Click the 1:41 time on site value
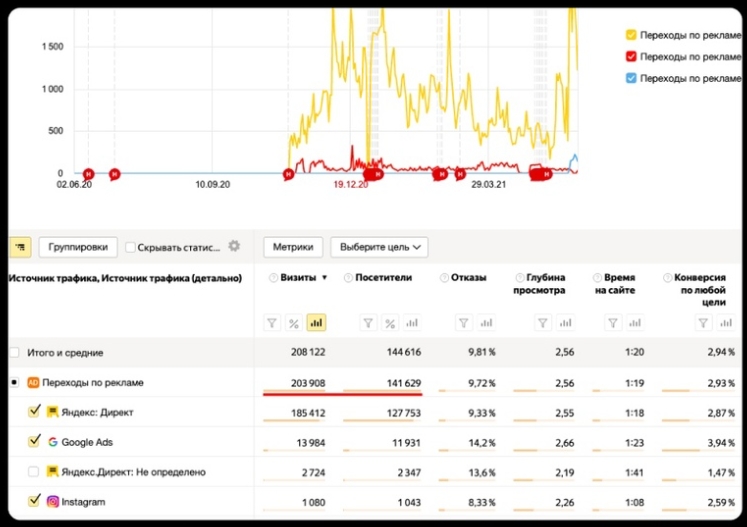The width and height of the screenshot is (747, 527). (x=635, y=473)
